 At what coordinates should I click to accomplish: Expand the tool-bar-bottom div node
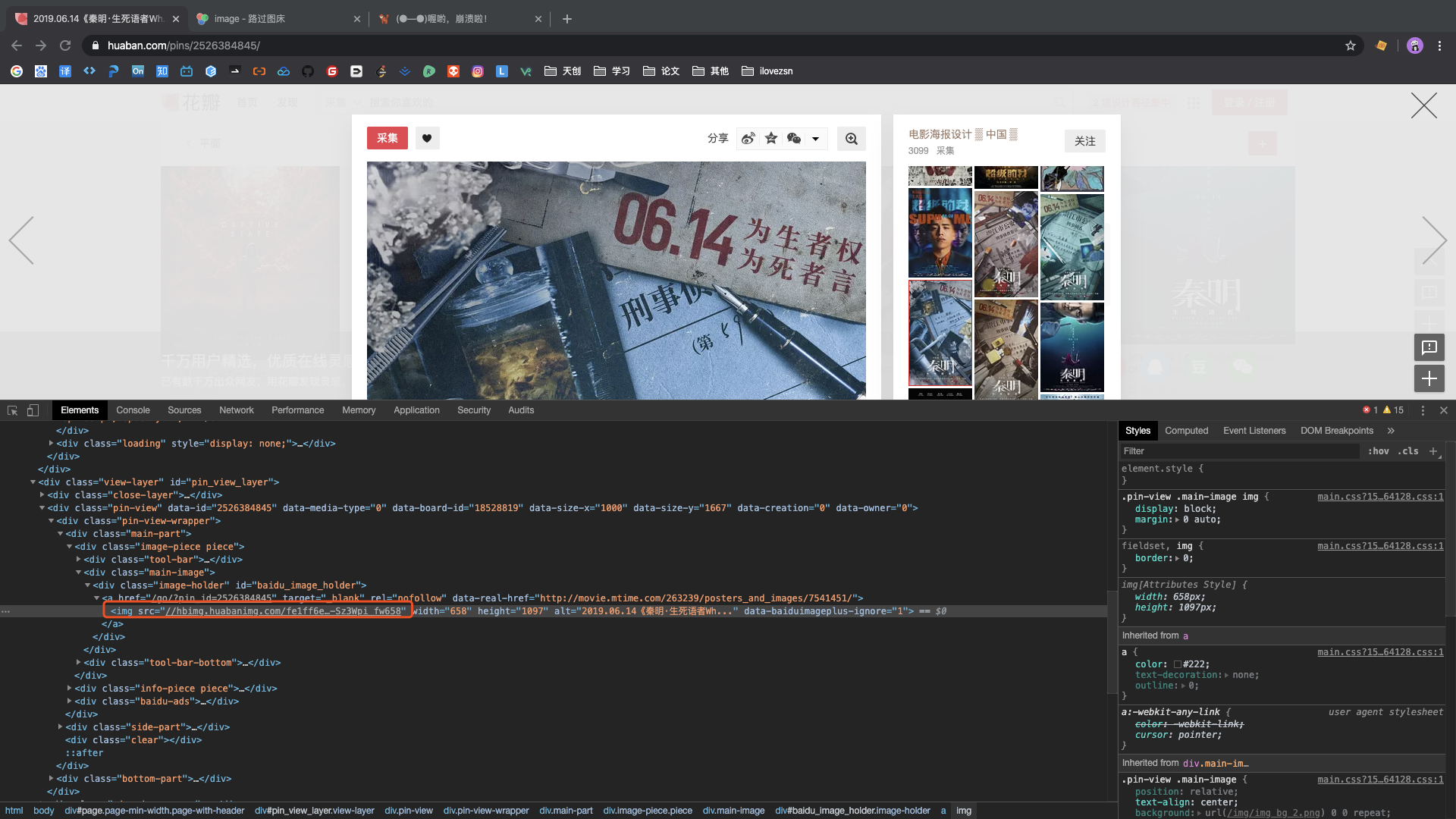tap(78, 663)
